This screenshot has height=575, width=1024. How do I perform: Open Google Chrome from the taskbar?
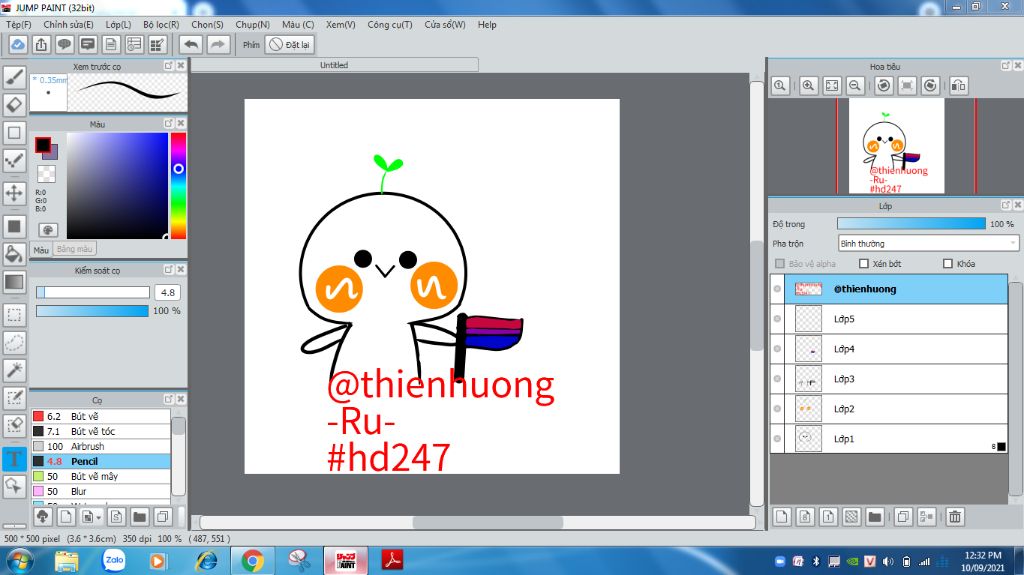(x=252, y=560)
